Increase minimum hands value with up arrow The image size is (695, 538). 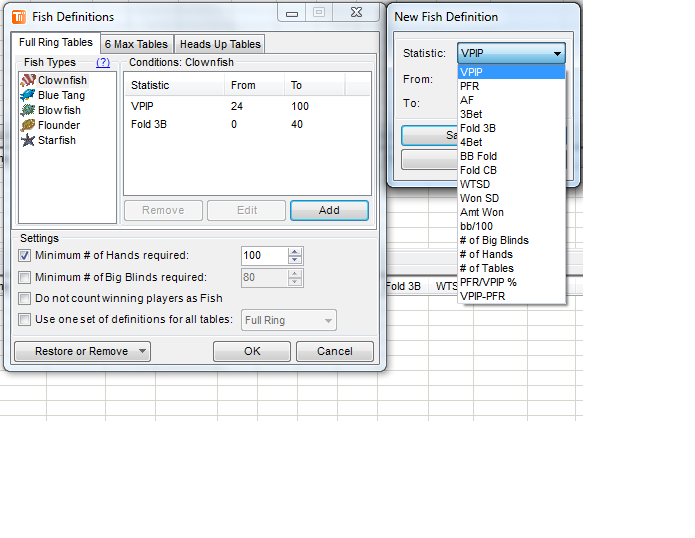295,252
